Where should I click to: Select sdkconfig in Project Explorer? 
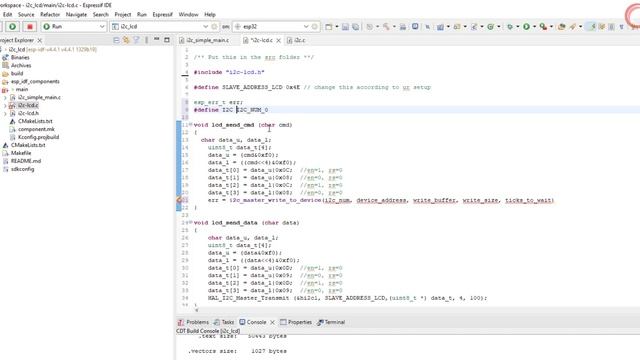click(x=18, y=169)
